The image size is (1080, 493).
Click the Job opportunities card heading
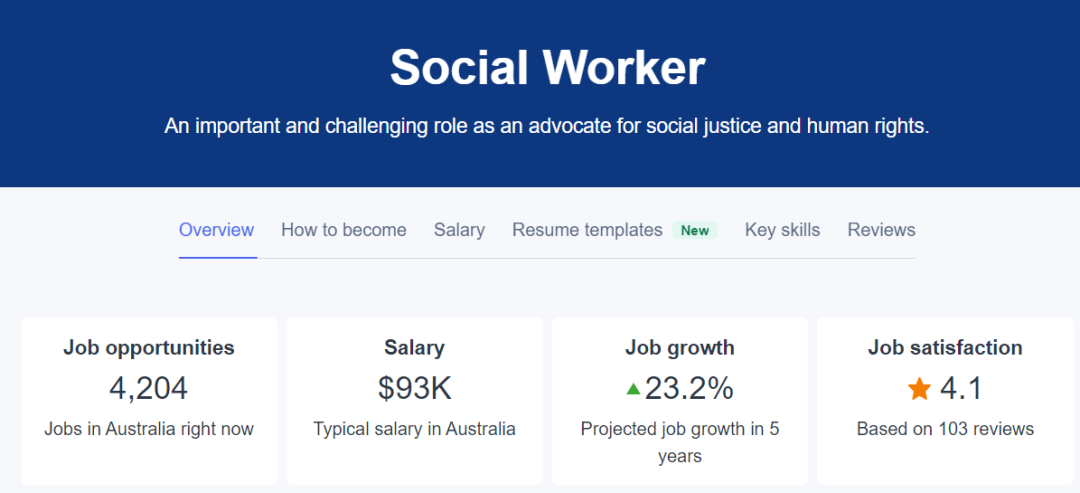coord(149,348)
